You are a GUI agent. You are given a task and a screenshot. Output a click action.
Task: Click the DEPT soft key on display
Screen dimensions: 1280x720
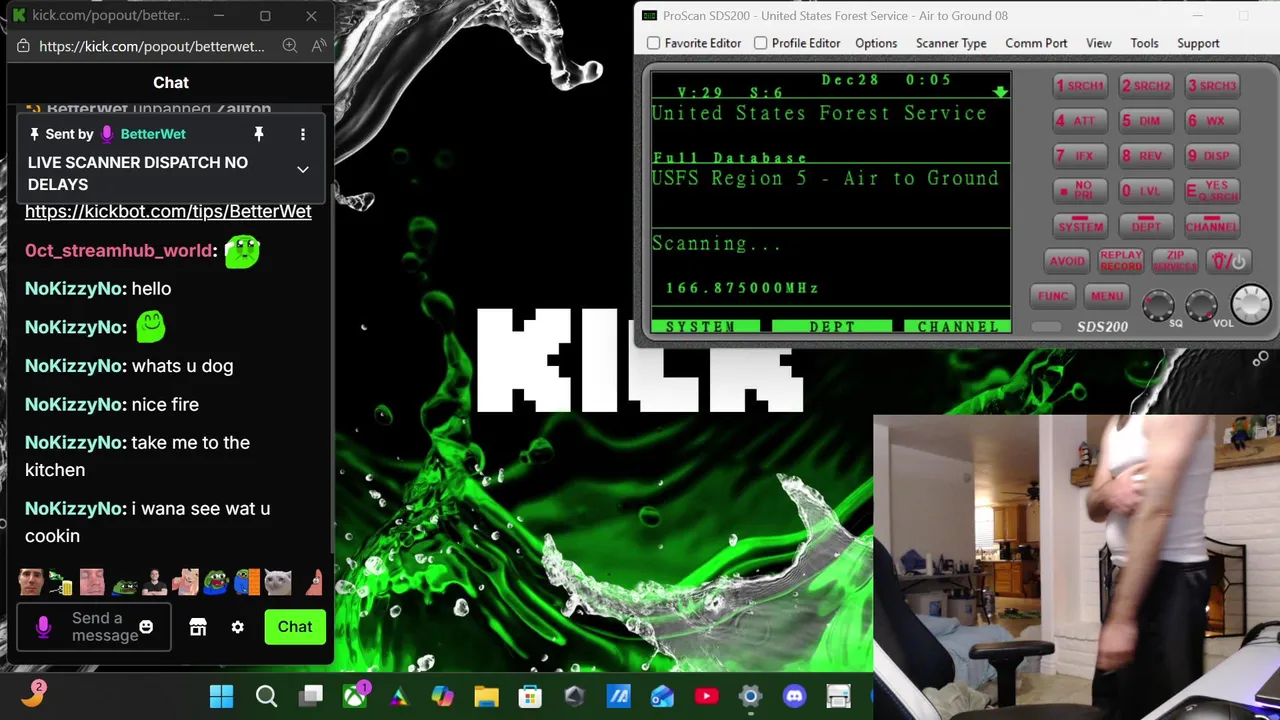click(x=832, y=327)
